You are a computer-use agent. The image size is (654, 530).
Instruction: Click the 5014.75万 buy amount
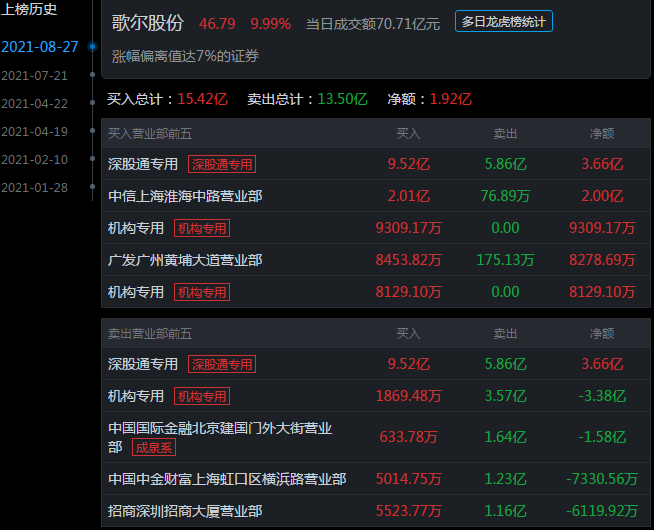(408, 479)
